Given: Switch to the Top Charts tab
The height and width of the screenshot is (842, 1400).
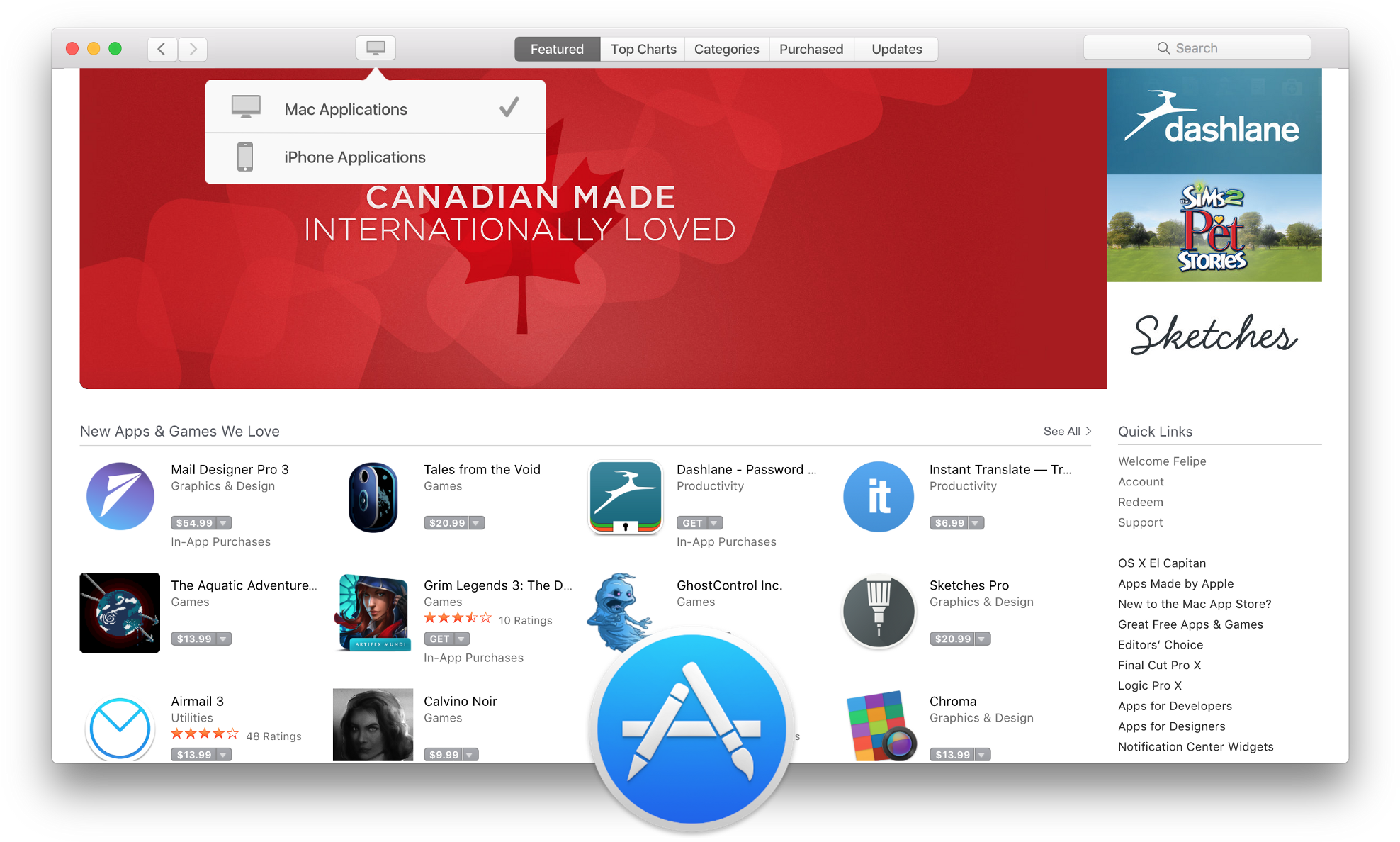Looking at the screenshot, I should click(643, 49).
